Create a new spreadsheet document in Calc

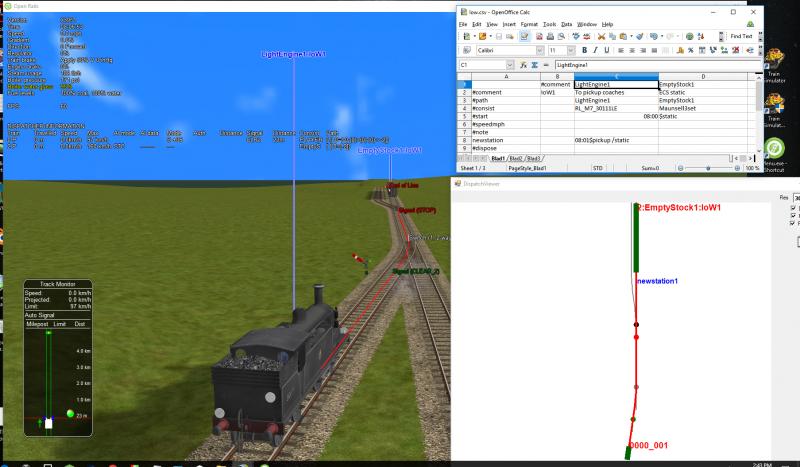(x=466, y=36)
